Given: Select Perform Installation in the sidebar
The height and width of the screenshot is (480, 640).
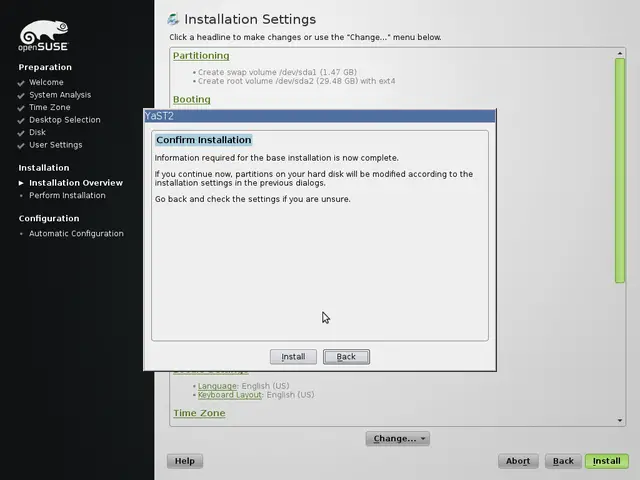Looking at the screenshot, I should (67, 196).
